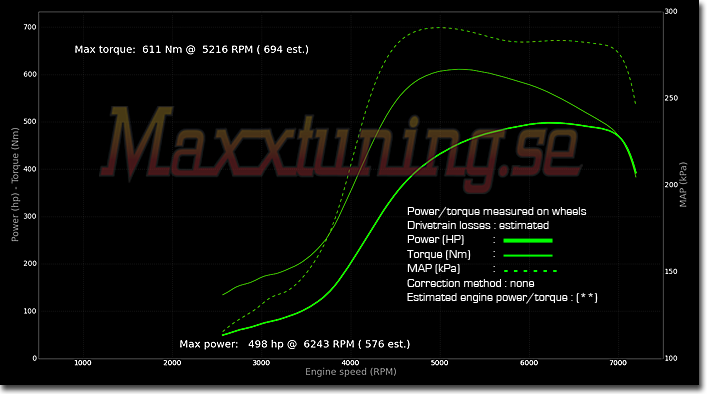Click the 250 label on MAP axis
Image resolution: width=708 pixels, height=394 pixels.
tap(671, 98)
